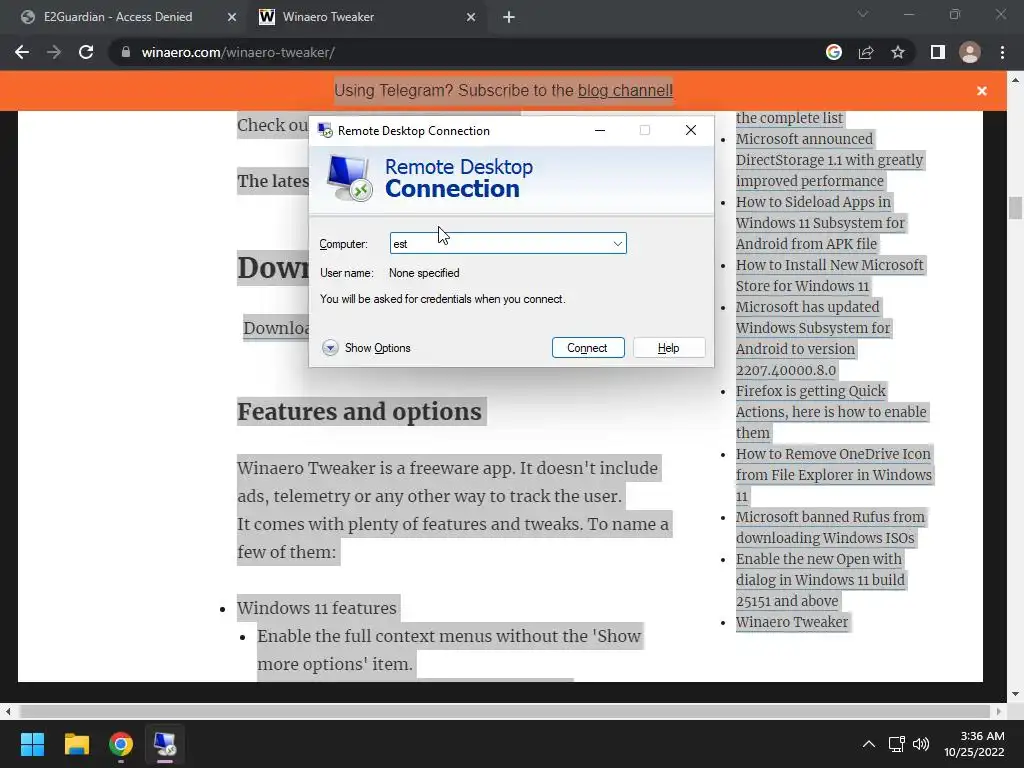
Task: Click Remote Desktop taskbar icon
Action: [x=165, y=744]
